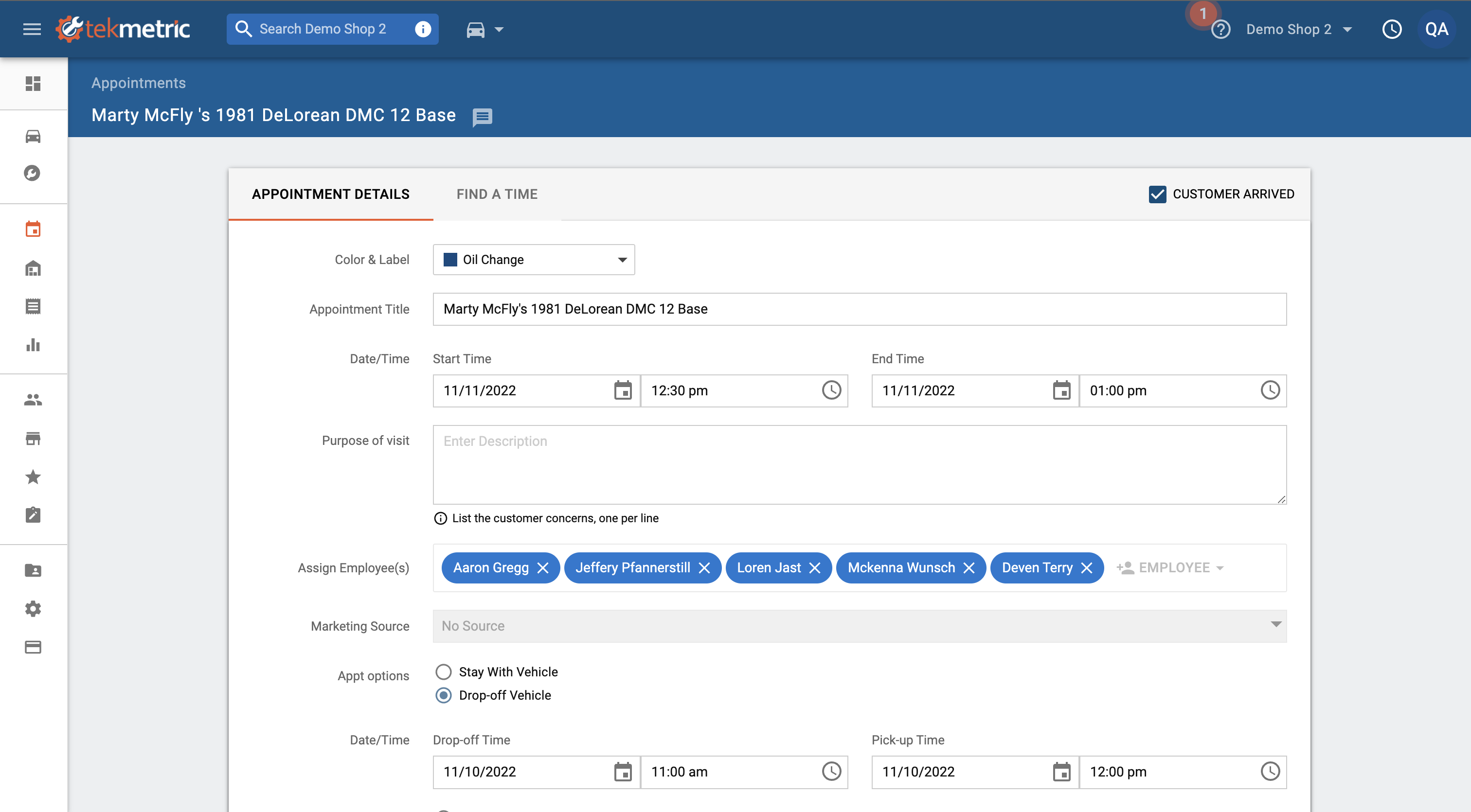Expand the Marketing Source dropdown
The height and width of the screenshot is (812, 1471).
tap(860, 626)
